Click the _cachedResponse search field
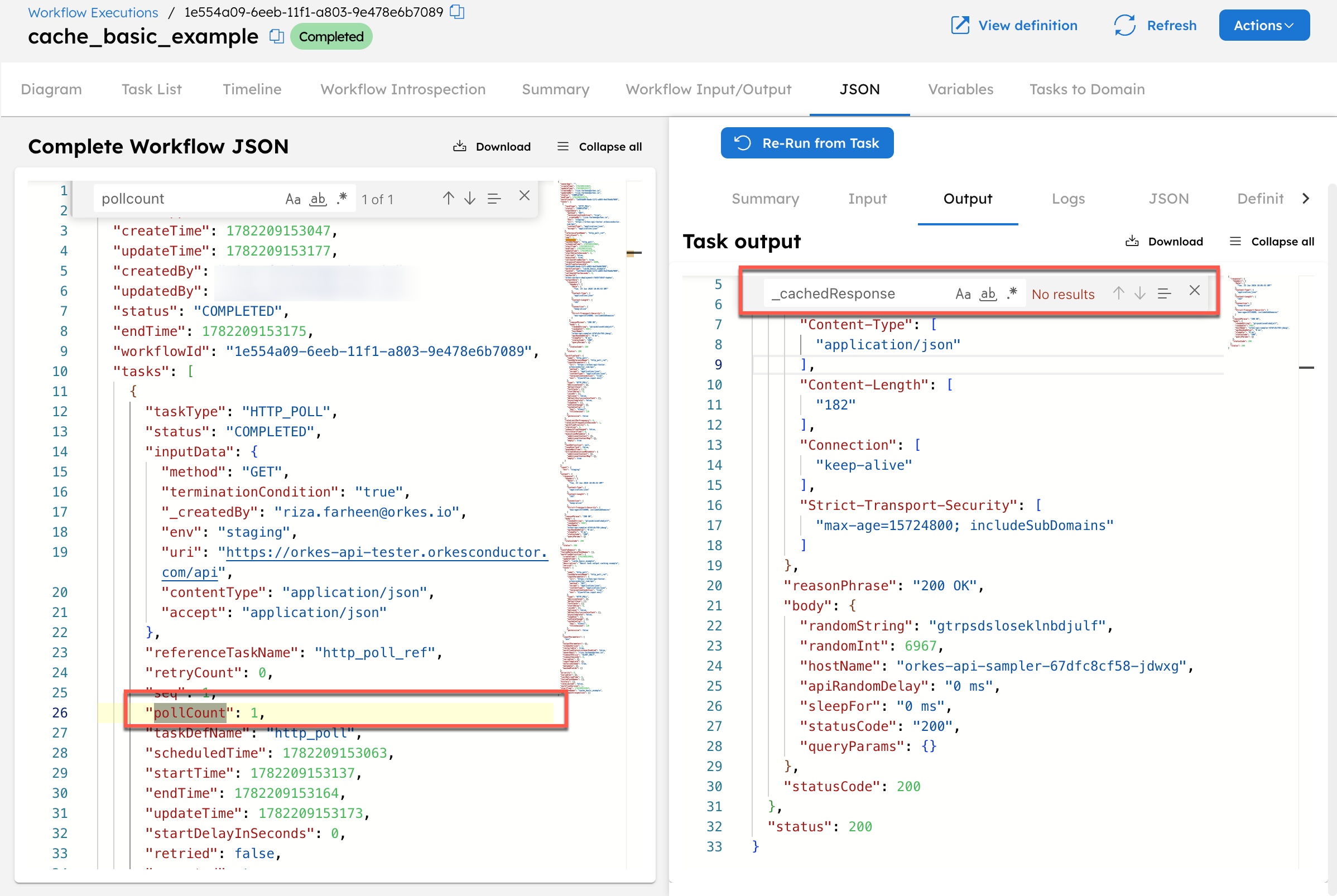Image resolution: width=1337 pixels, height=896 pixels. (856, 293)
